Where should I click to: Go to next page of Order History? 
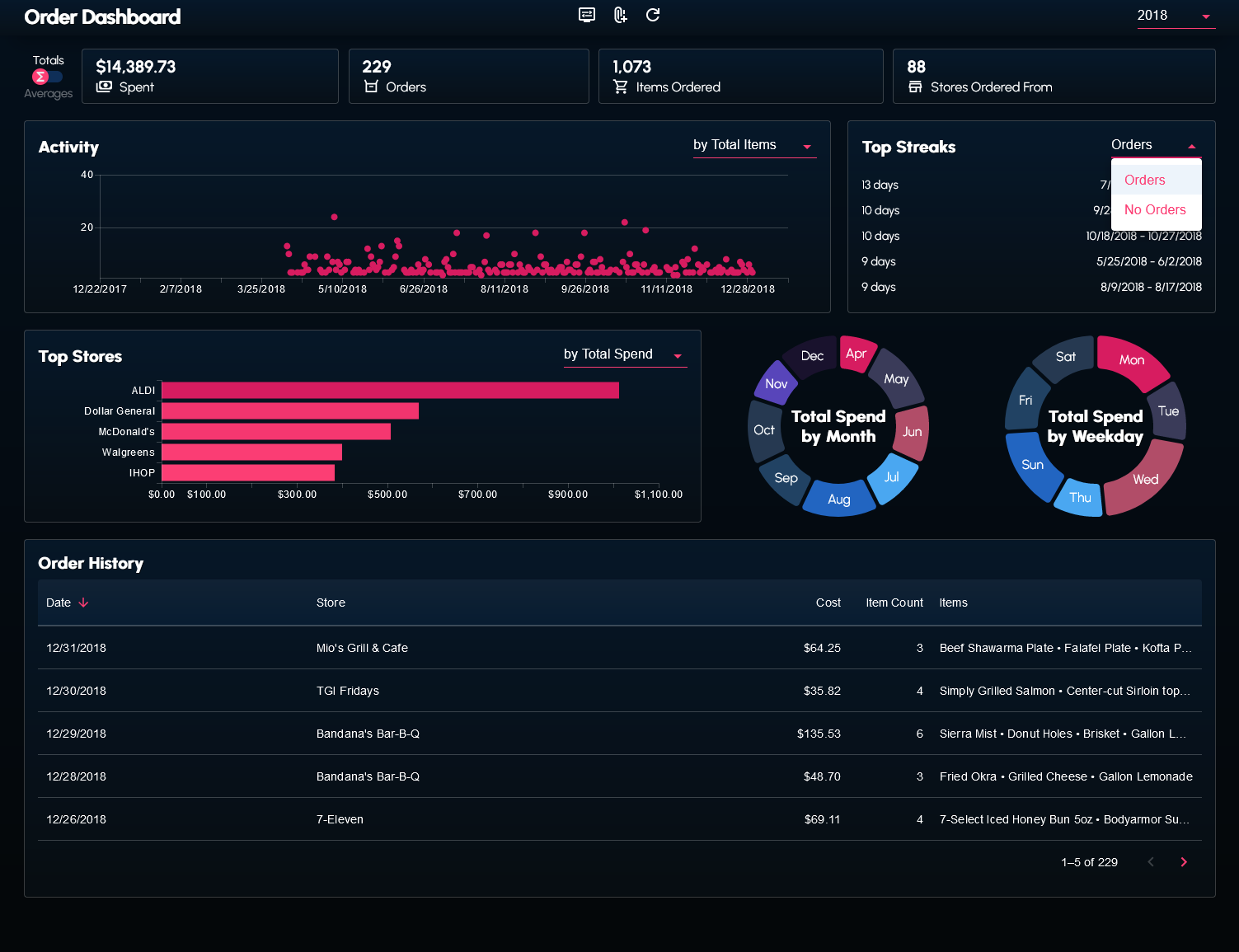pyautogui.click(x=1184, y=862)
